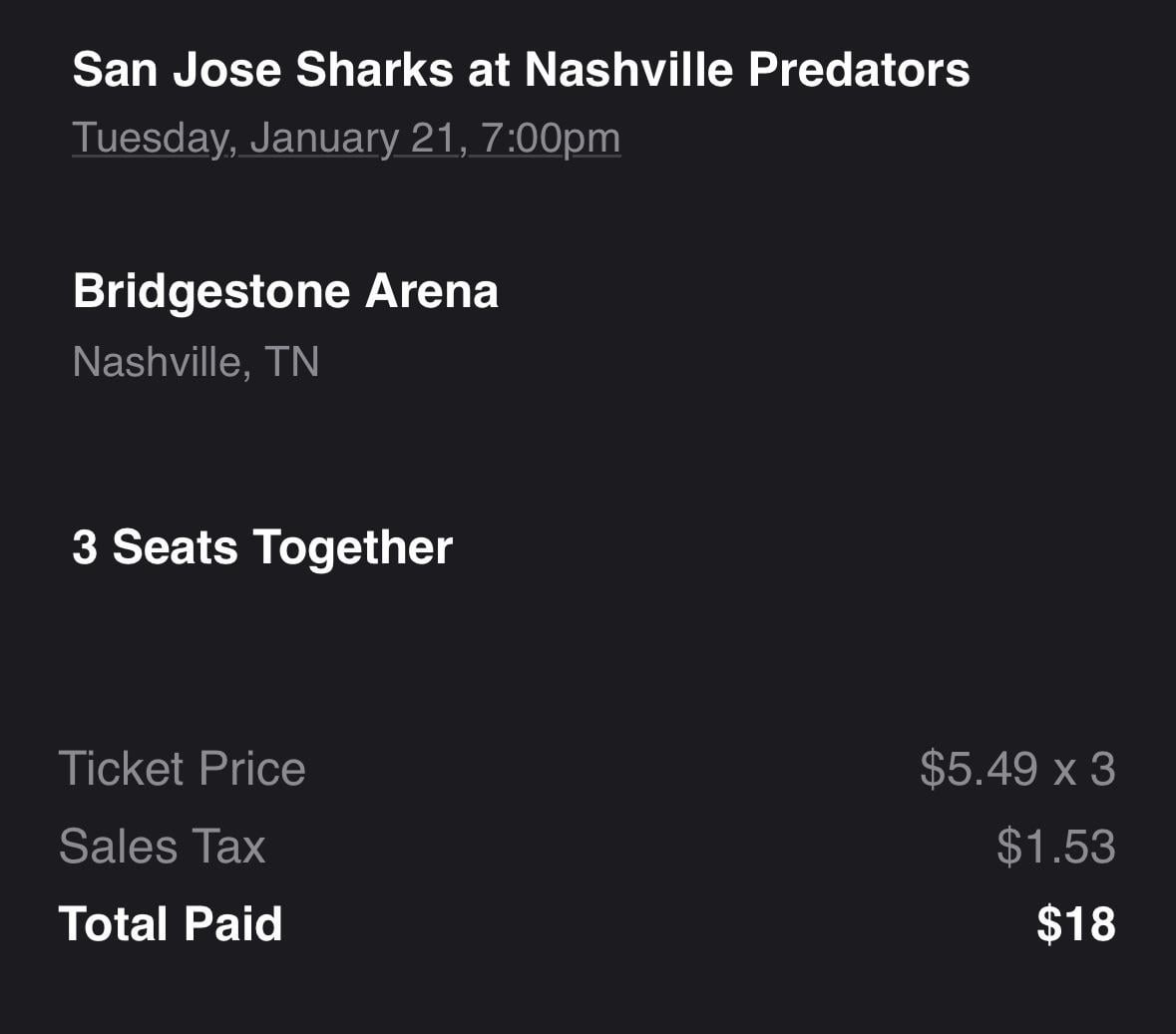Viewport: 1176px width, 1034px height.
Task: Click the Sales Tax label
Action: [163, 847]
